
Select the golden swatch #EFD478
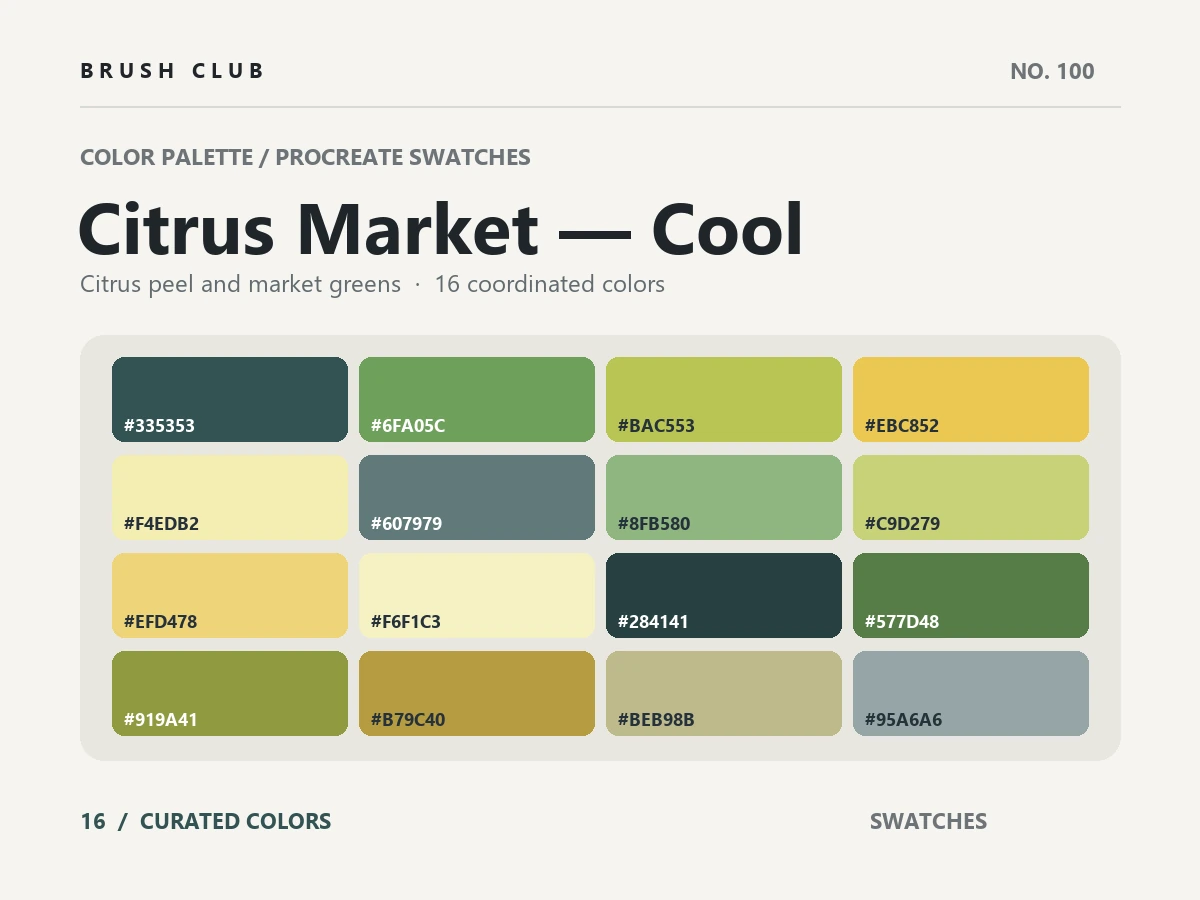[230, 596]
